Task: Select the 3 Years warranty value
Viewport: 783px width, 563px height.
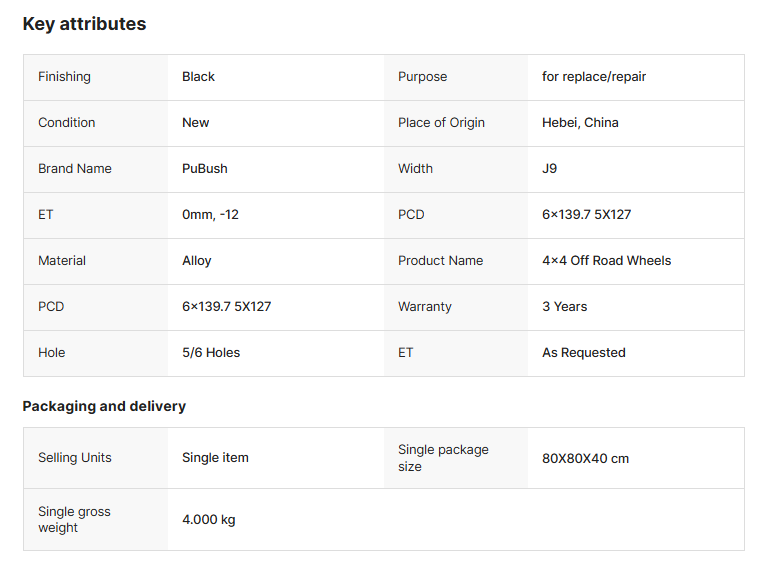Action: click(564, 307)
